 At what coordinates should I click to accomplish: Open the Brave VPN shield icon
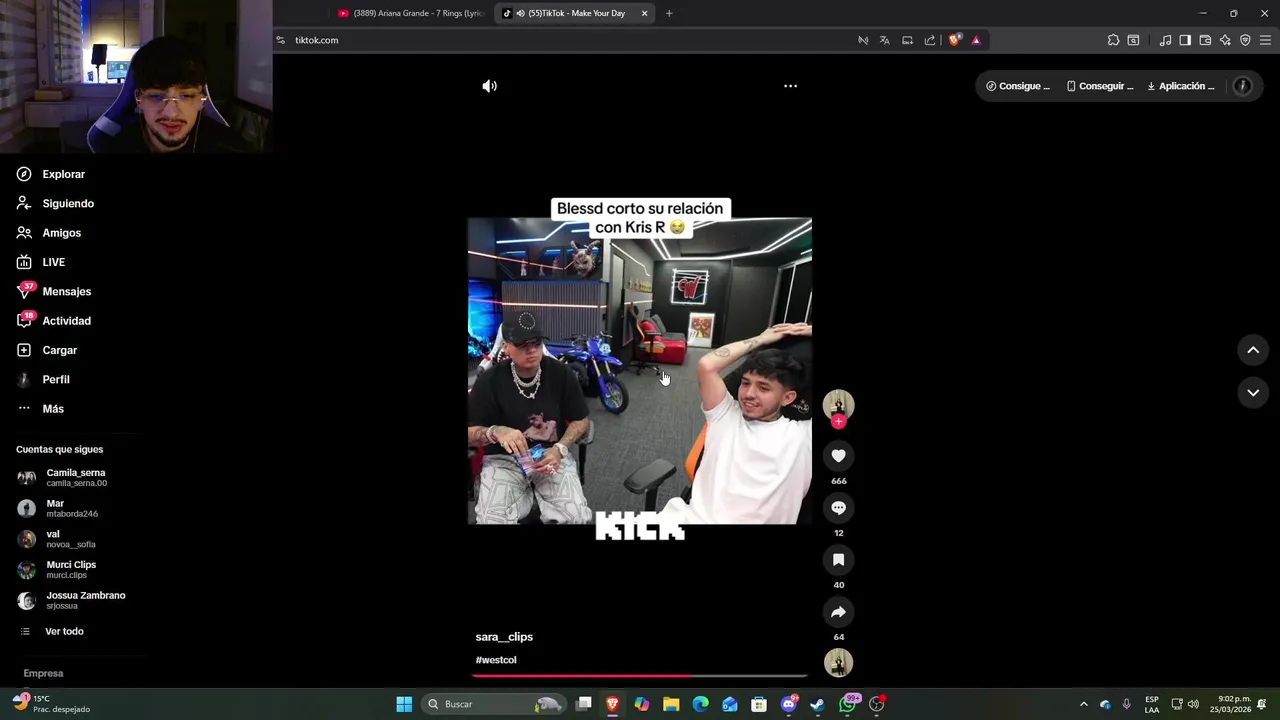click(x=1245, y=40)
